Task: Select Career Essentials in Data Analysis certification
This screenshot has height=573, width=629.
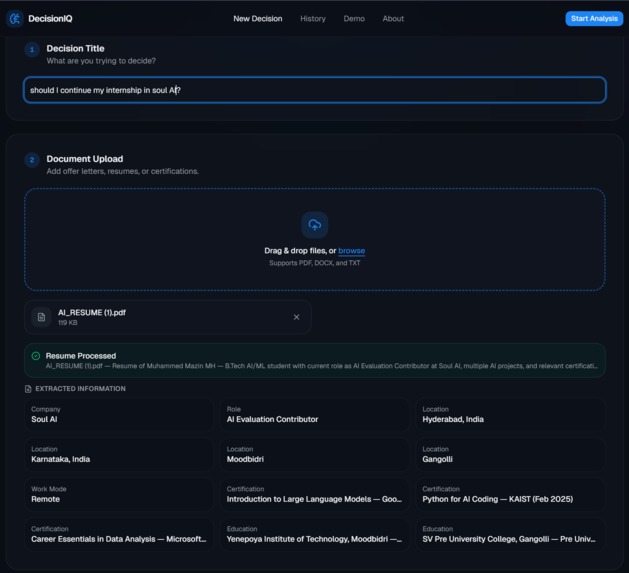Action: [x=118, y=534]
